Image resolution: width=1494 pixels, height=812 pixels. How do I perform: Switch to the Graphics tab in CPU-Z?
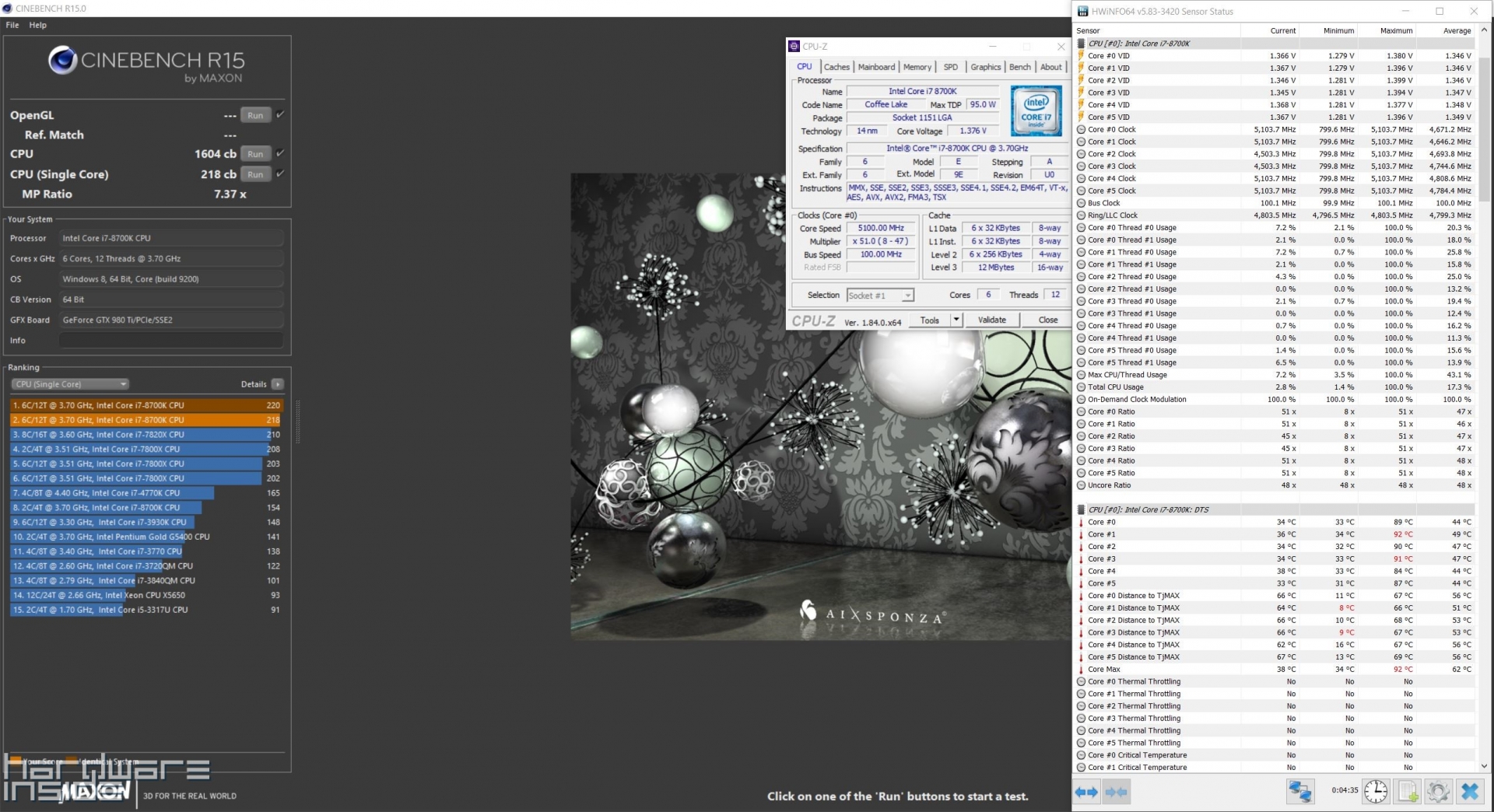986,67
